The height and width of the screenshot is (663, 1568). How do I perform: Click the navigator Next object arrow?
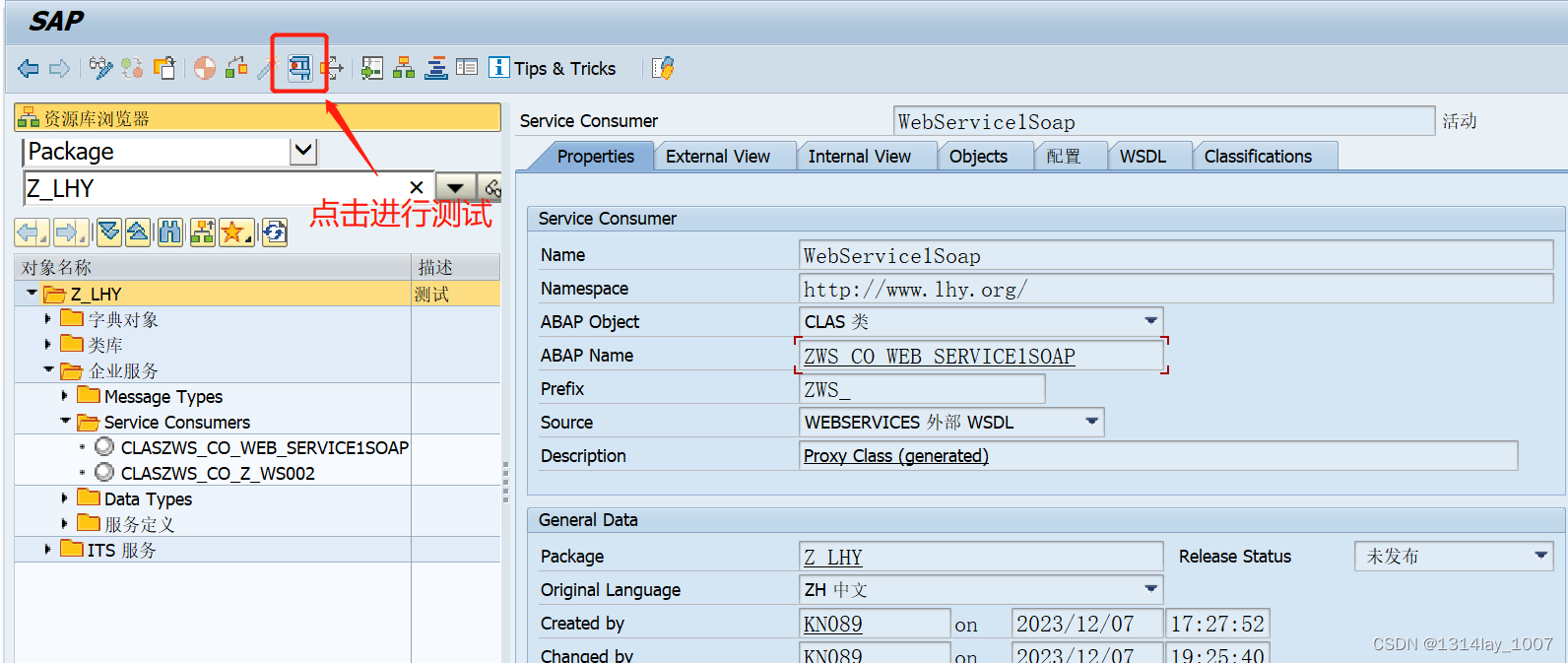[x=71, y=232]
